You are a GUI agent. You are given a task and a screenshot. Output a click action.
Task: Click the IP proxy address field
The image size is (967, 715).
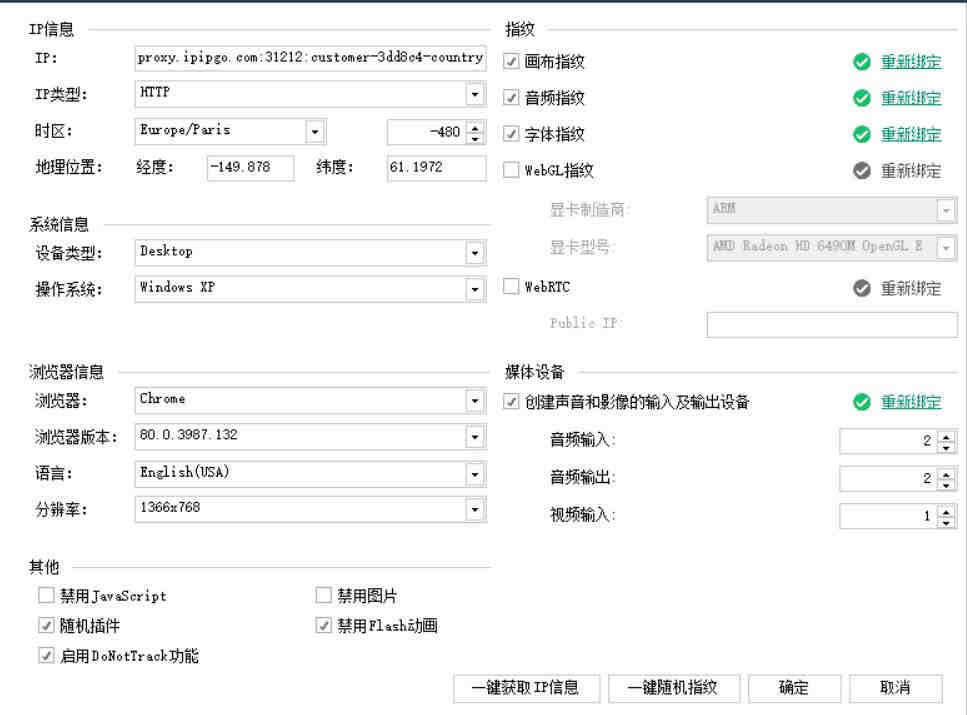[x=310, y=58]
